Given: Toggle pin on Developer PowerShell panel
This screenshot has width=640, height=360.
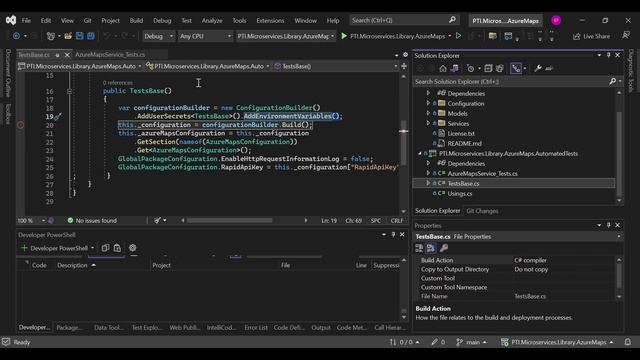Looking at the screenshot, I should pos(393,235).
